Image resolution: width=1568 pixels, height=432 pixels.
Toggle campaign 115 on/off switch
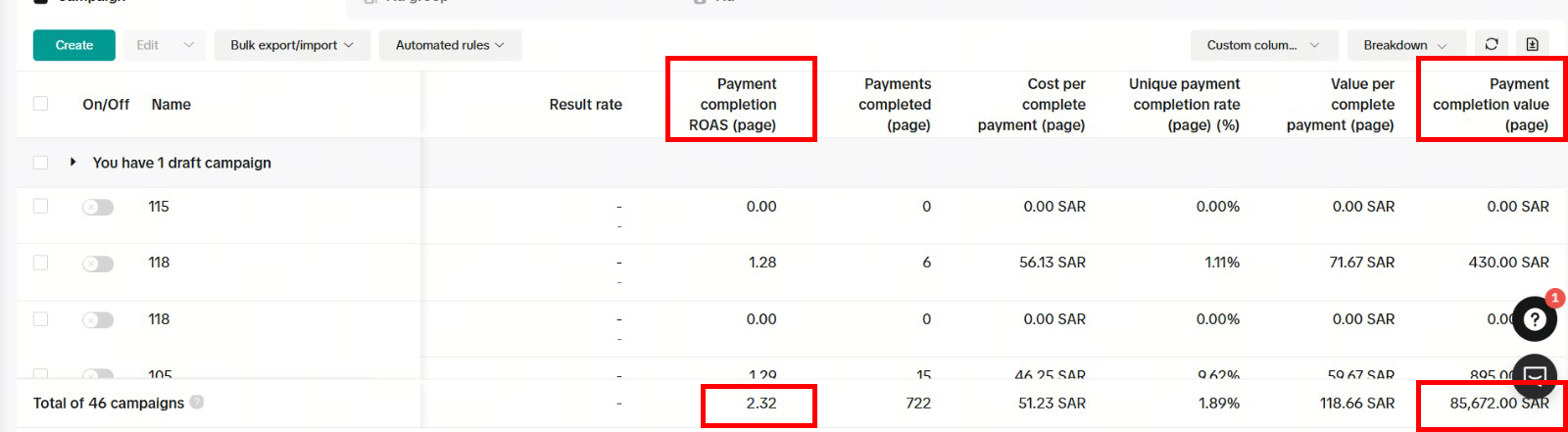[x=98, y=208]
